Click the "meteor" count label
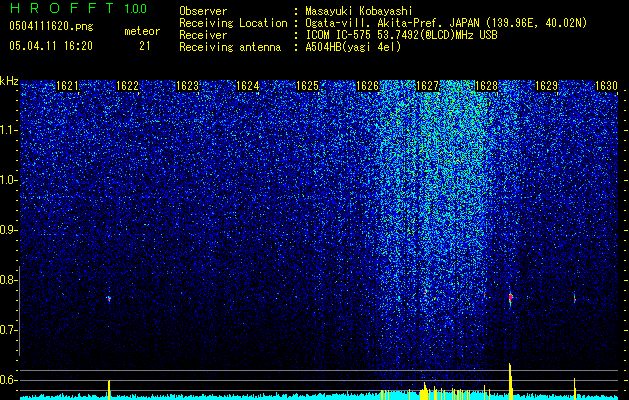Screen dimensions: 629x400 (142, 31)
